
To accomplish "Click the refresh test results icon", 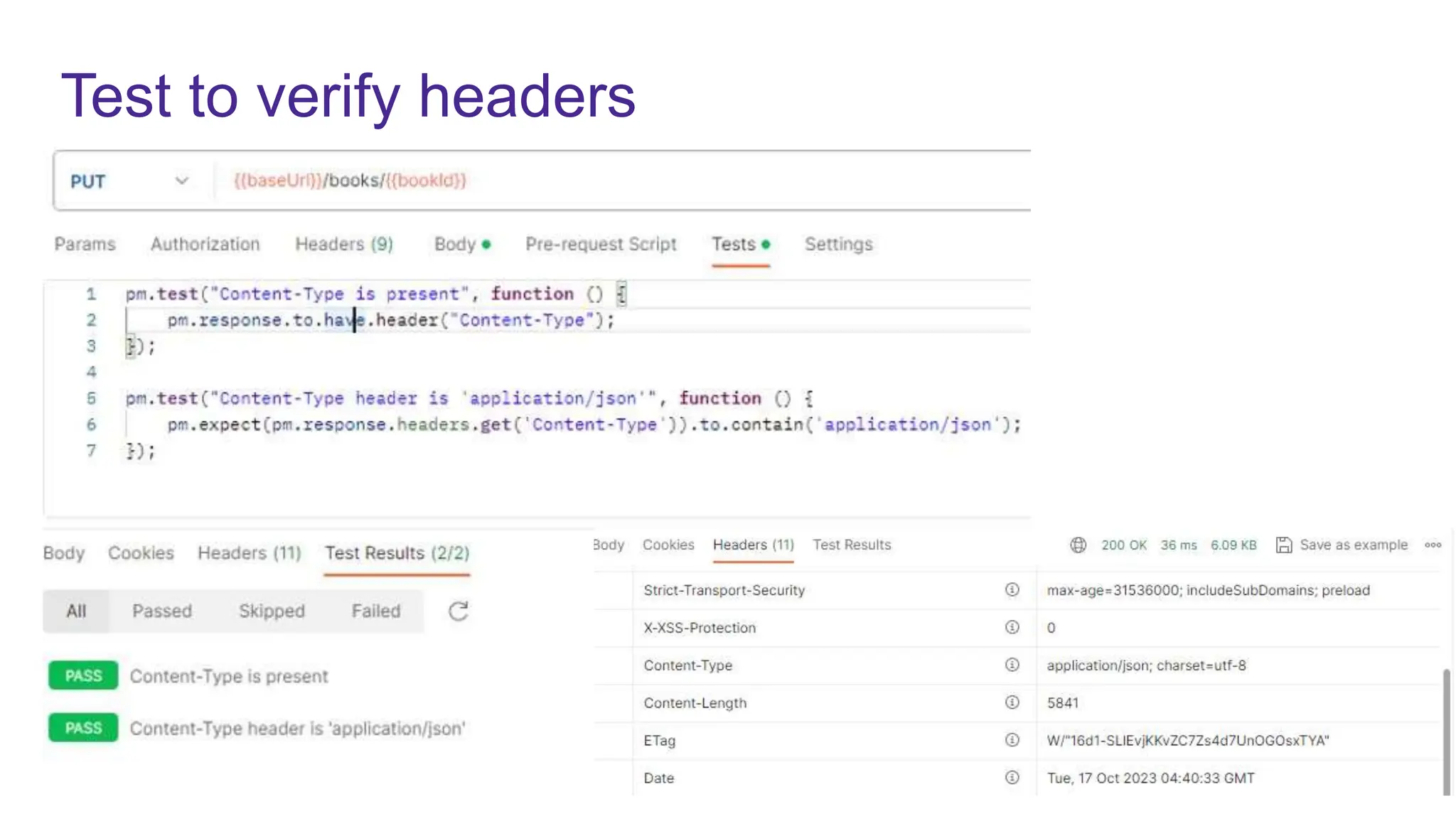I will pos(459,611).
